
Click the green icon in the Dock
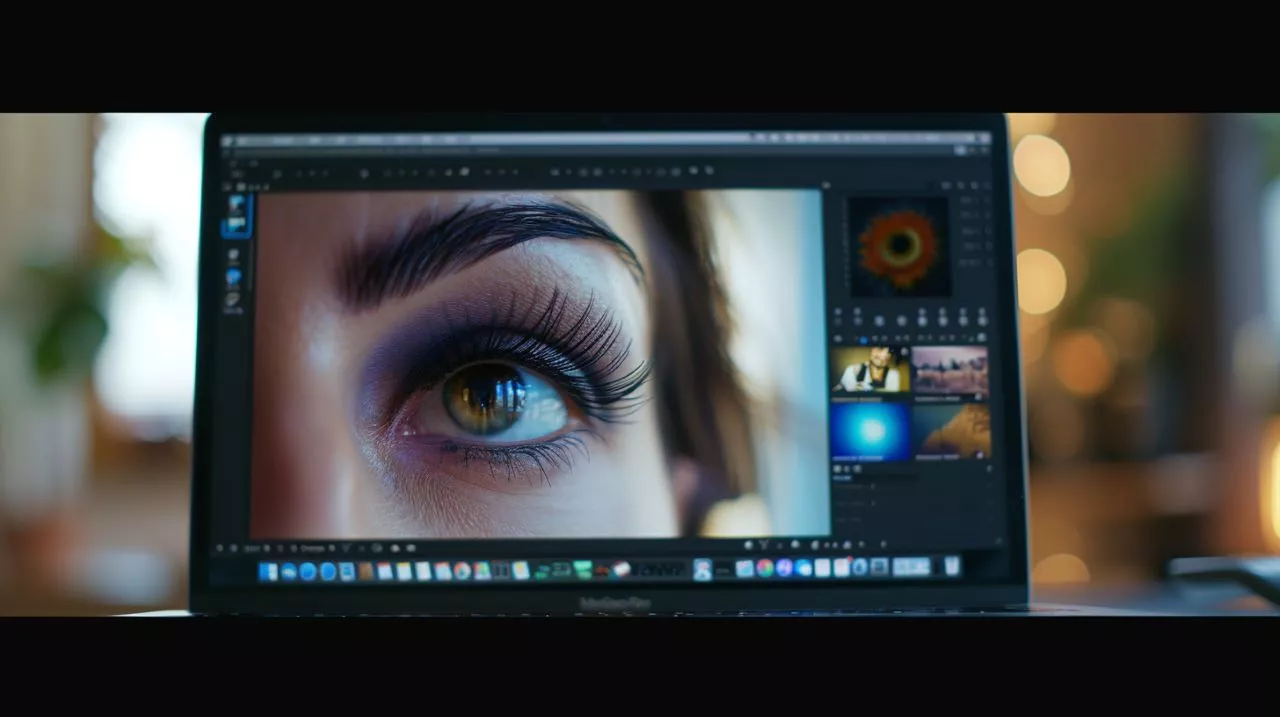[x=583, y=570]
